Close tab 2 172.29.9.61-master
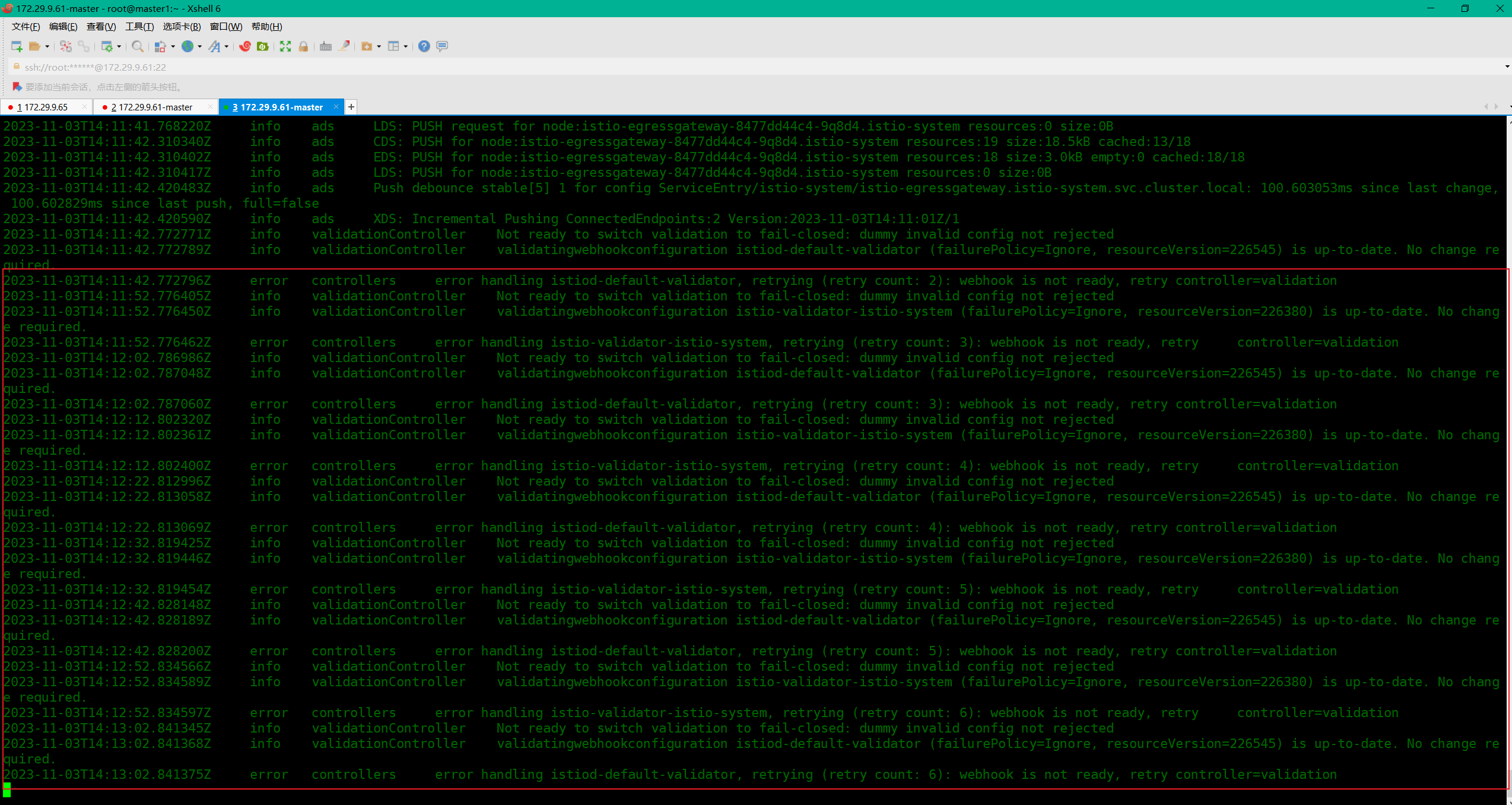Screen dimensions: 1512x805 (x=210, y=107)
